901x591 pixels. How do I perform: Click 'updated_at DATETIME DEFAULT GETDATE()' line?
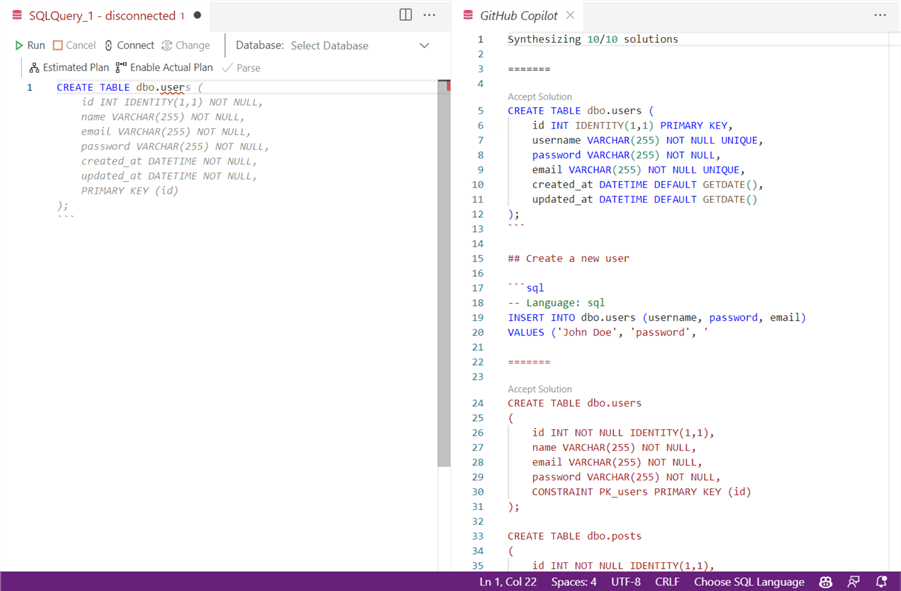coord(644,199)
